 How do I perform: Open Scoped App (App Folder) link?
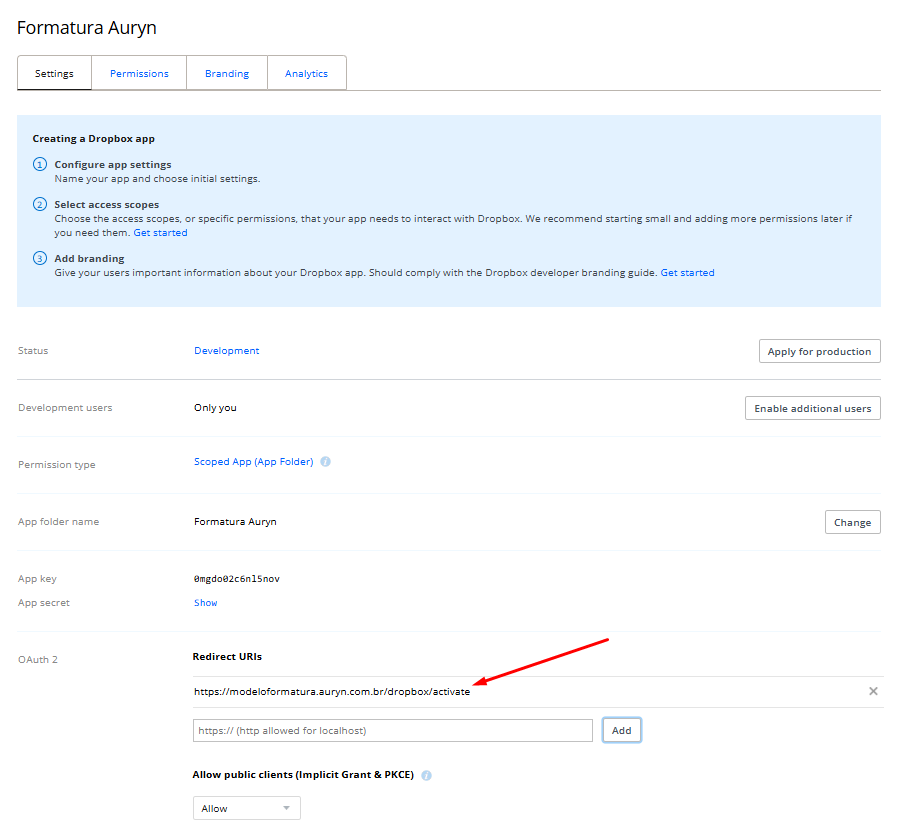[x=254, y=462]
